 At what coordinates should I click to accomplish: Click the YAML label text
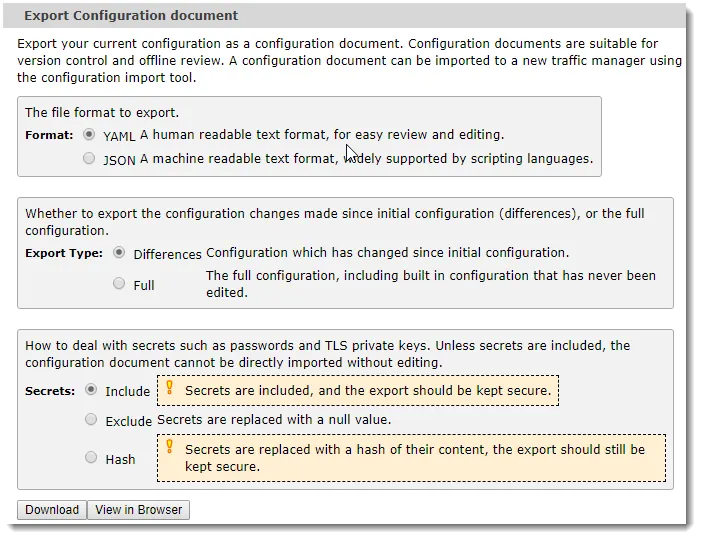click(x=119, y=136)
